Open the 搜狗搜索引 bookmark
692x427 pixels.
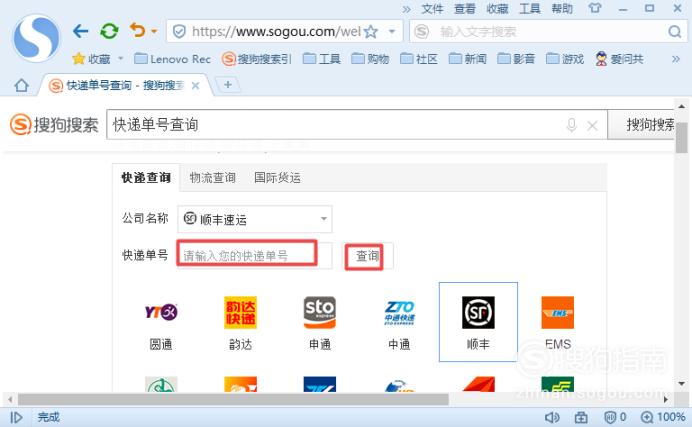click(x=256, y=59)
